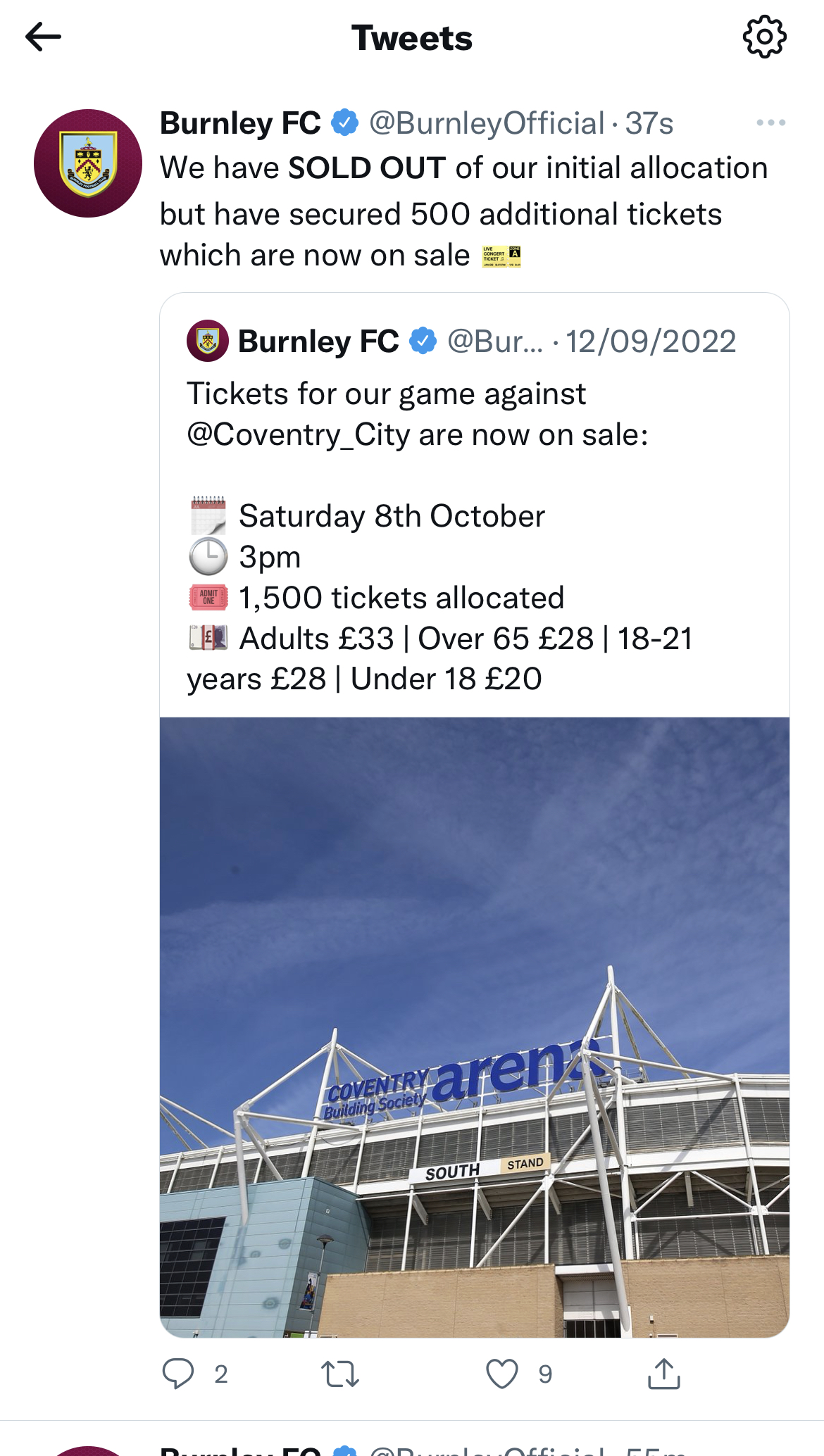Tap quoted tweet's Burnley FC name
This screenshot has height=1456, width=824.
pyautogui.click(x=318, y=341)
